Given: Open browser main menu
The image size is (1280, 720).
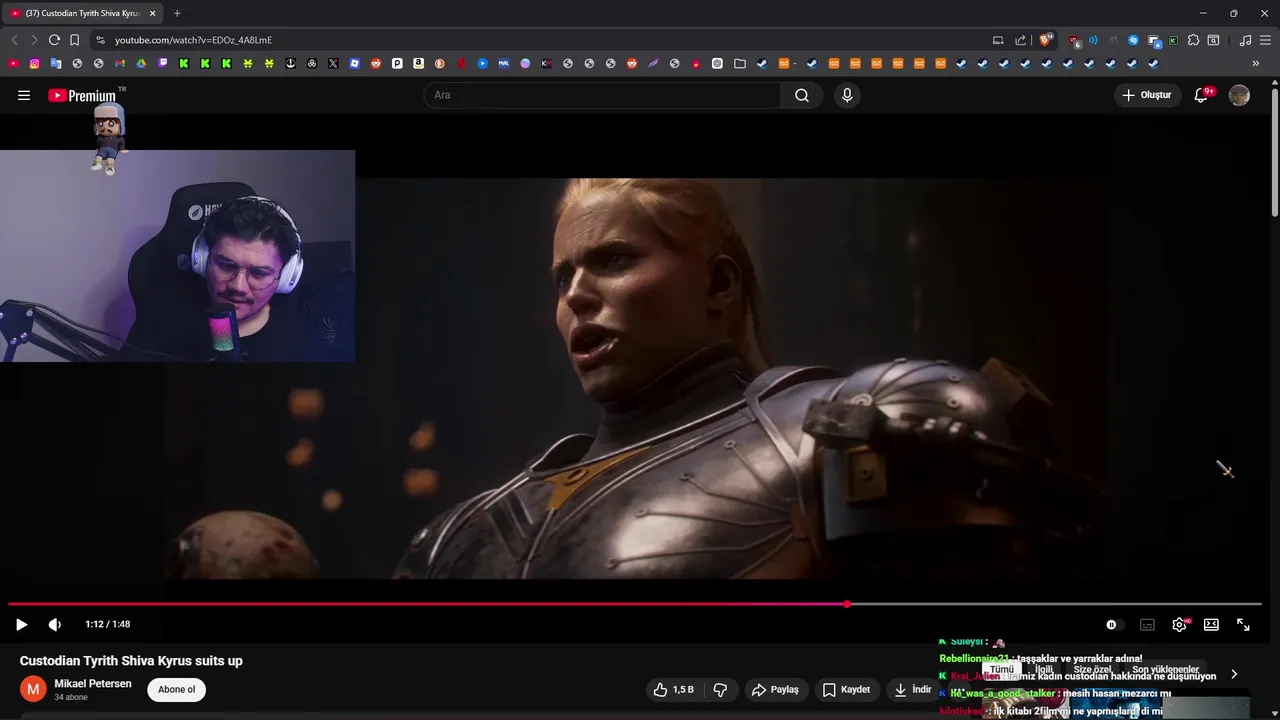Looking at the screenshot, I should [1265, 40].
